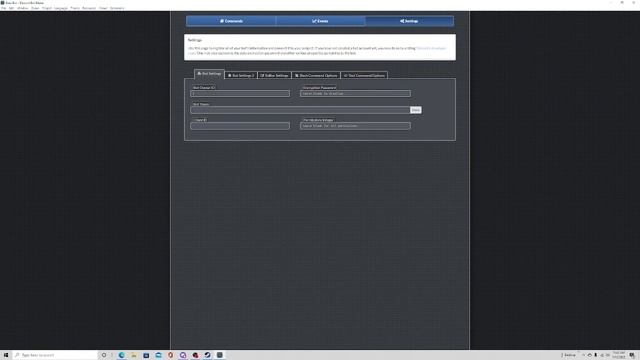Open the notification center icon

coord(632,355)
